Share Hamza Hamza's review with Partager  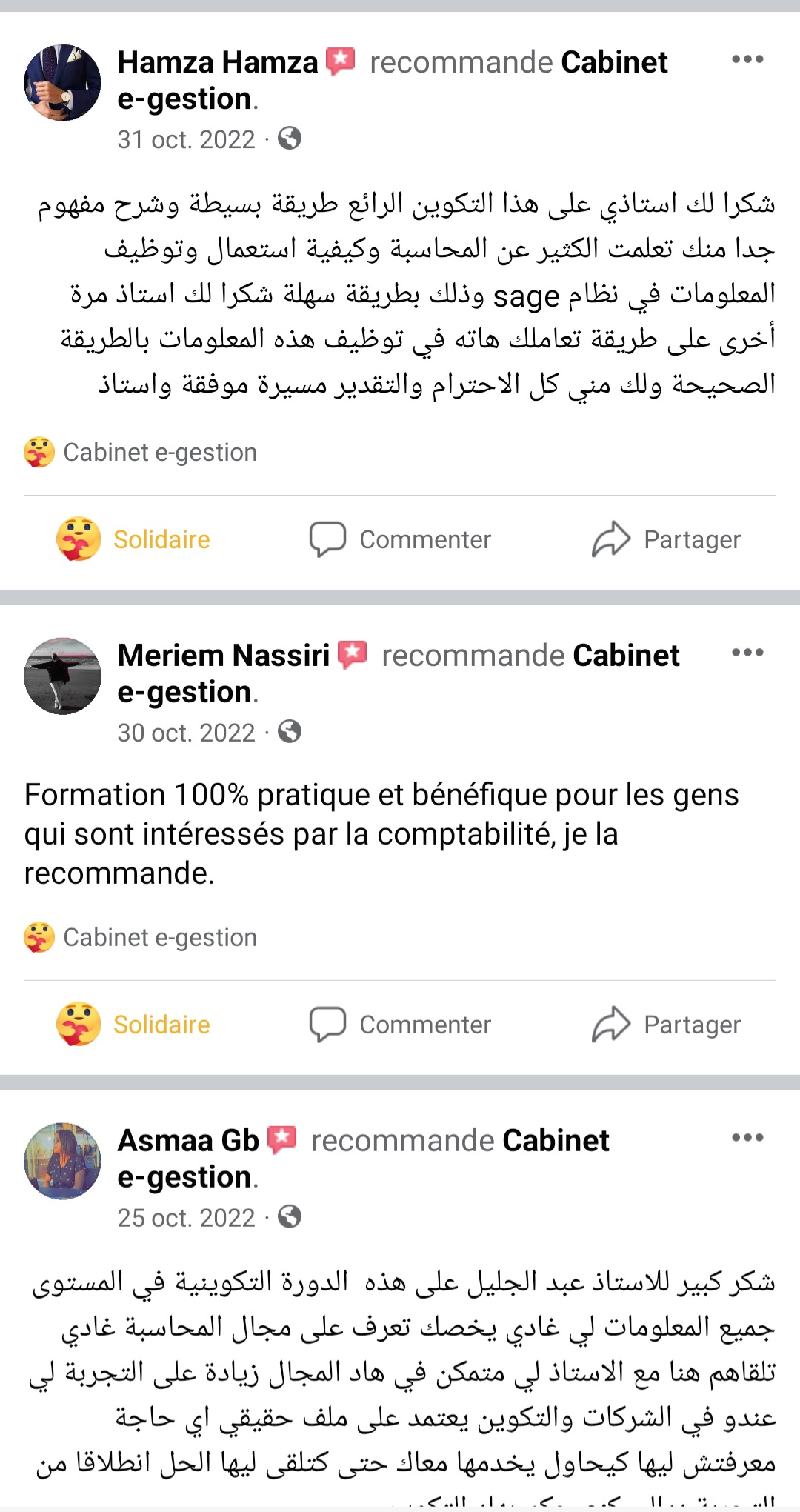click(666, 539)
